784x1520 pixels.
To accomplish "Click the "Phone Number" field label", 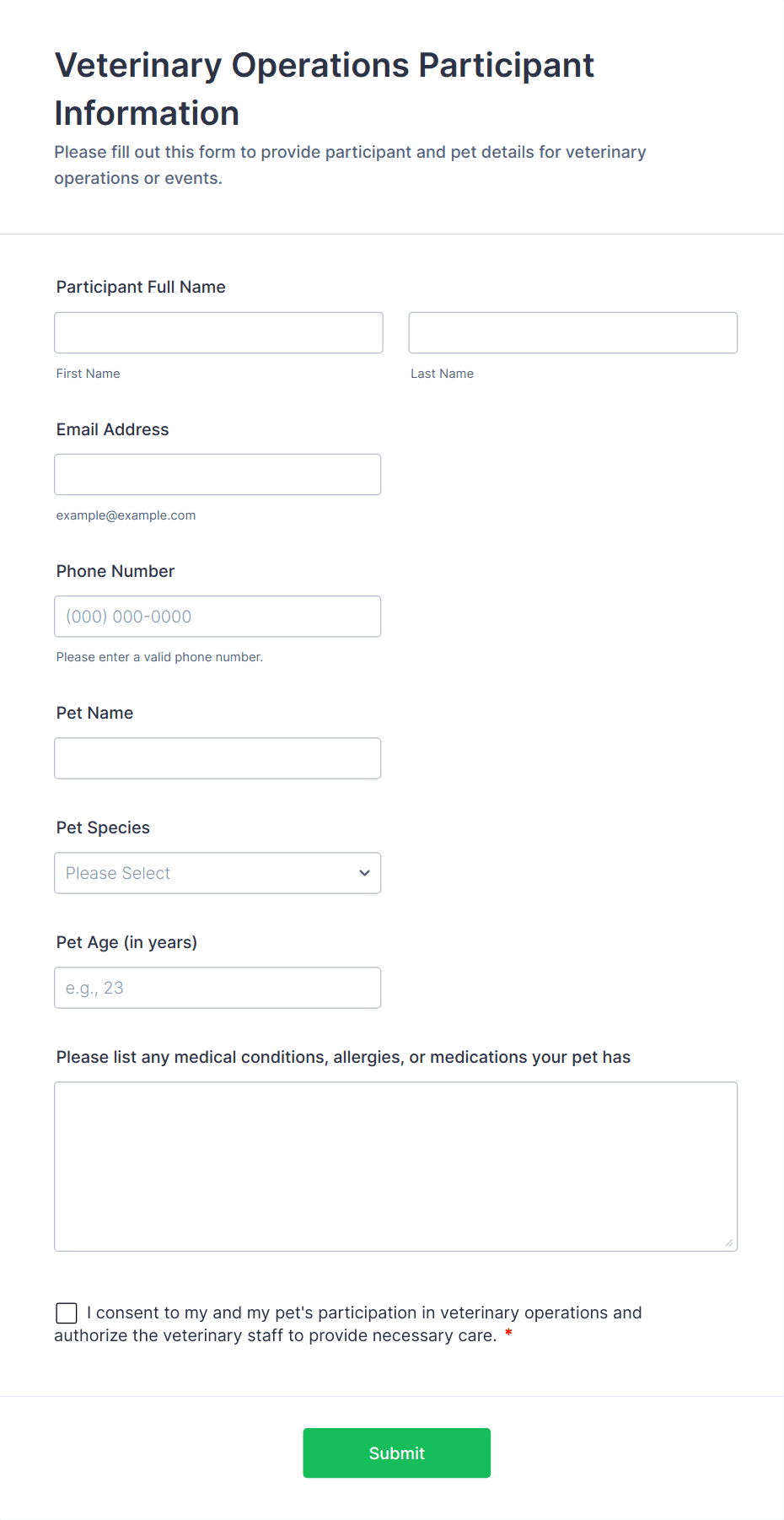I will click(115, 571).
